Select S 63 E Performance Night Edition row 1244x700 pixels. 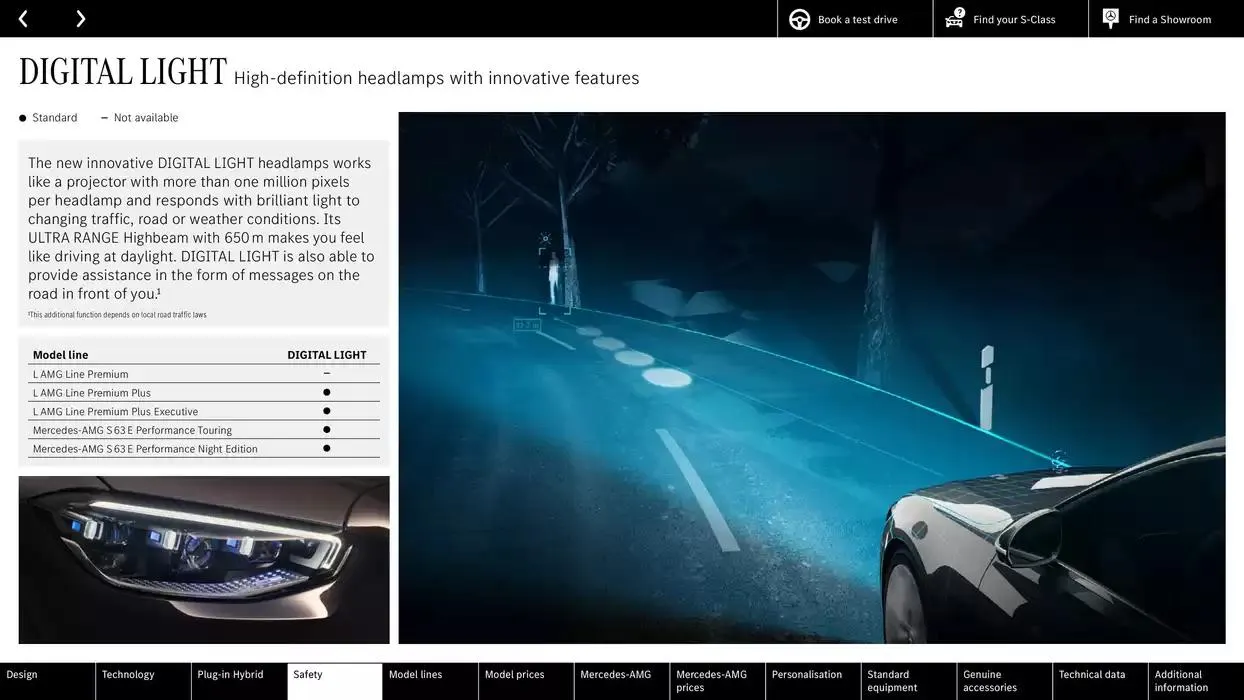(x=204, y=449)
